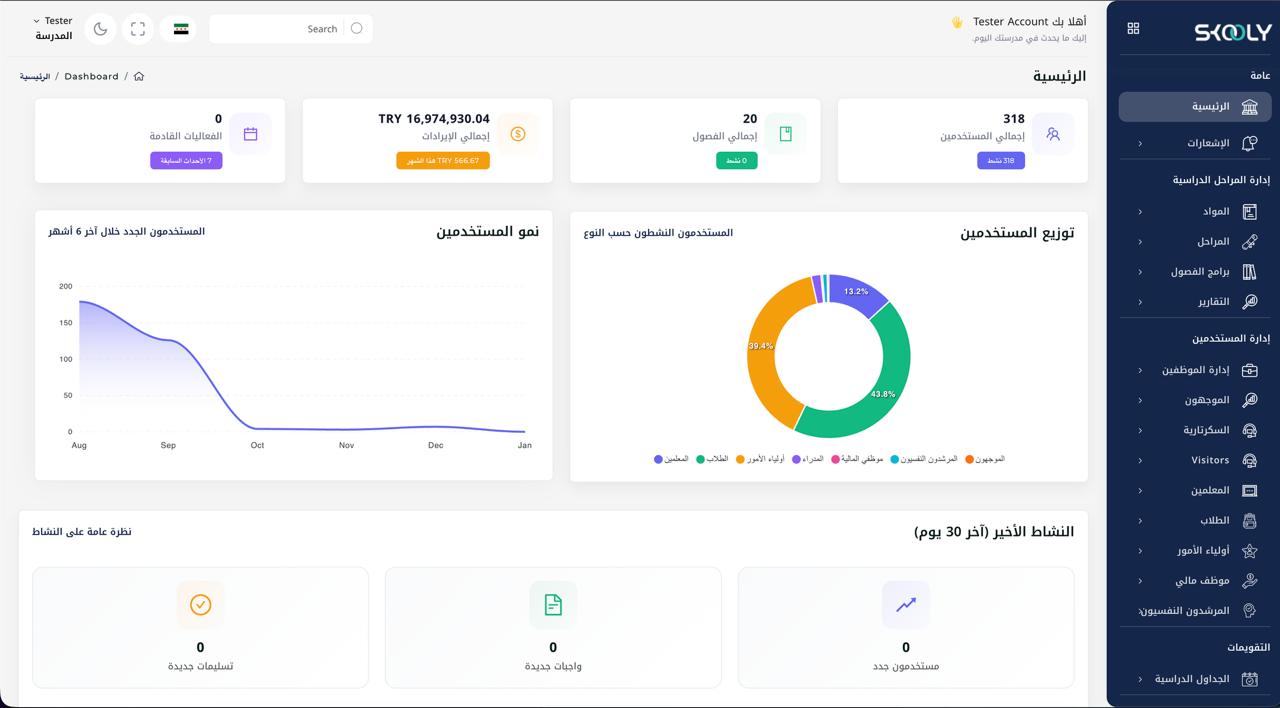Open the language flag selector

(181, 29)
